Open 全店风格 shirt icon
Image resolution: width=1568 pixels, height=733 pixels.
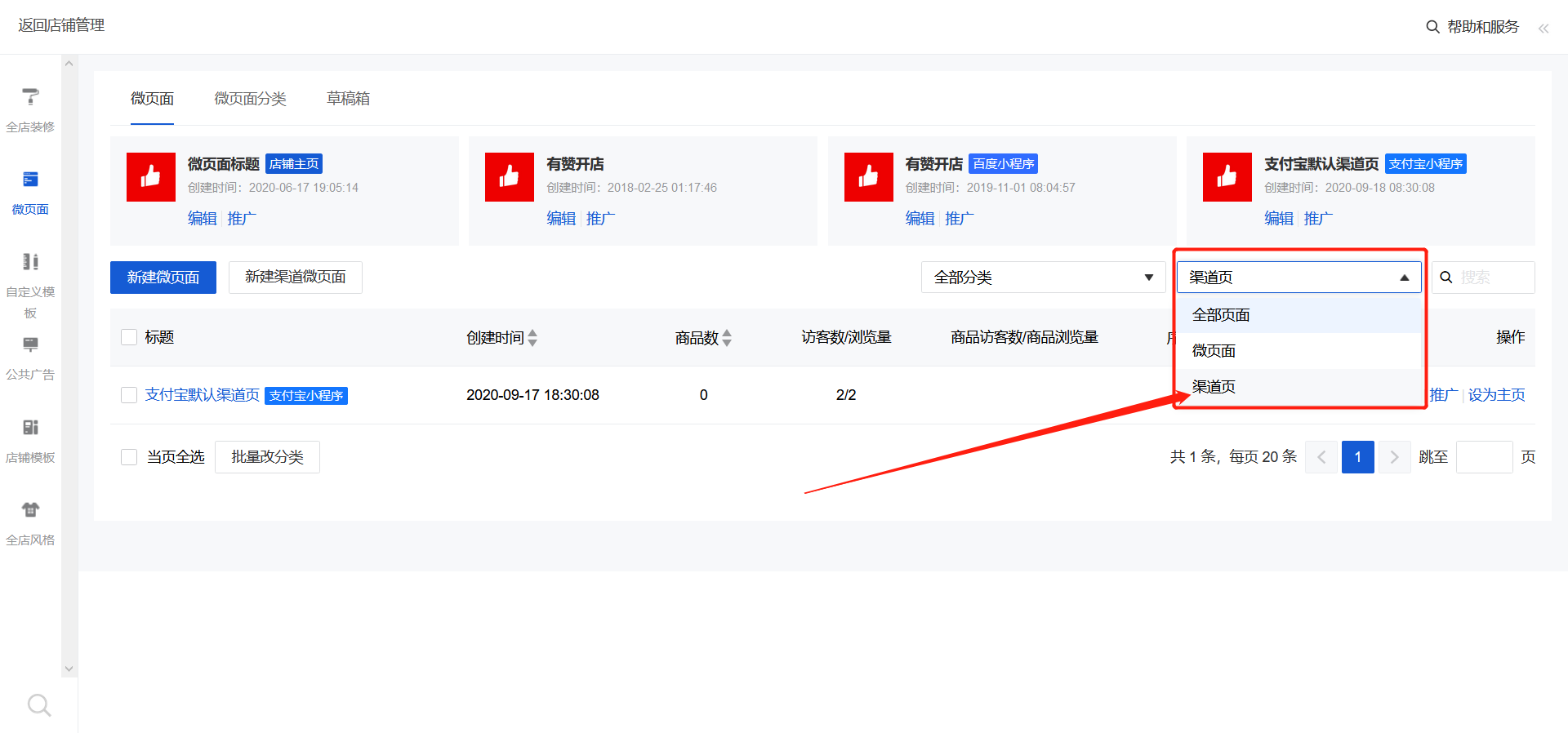[30, 509]
